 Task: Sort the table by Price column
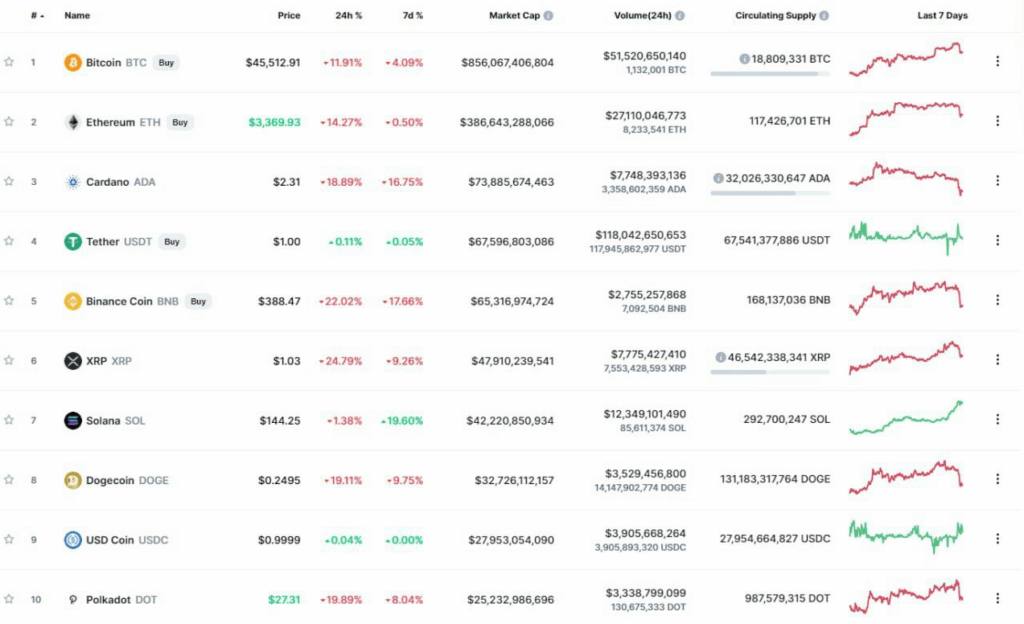click(289, 16)
